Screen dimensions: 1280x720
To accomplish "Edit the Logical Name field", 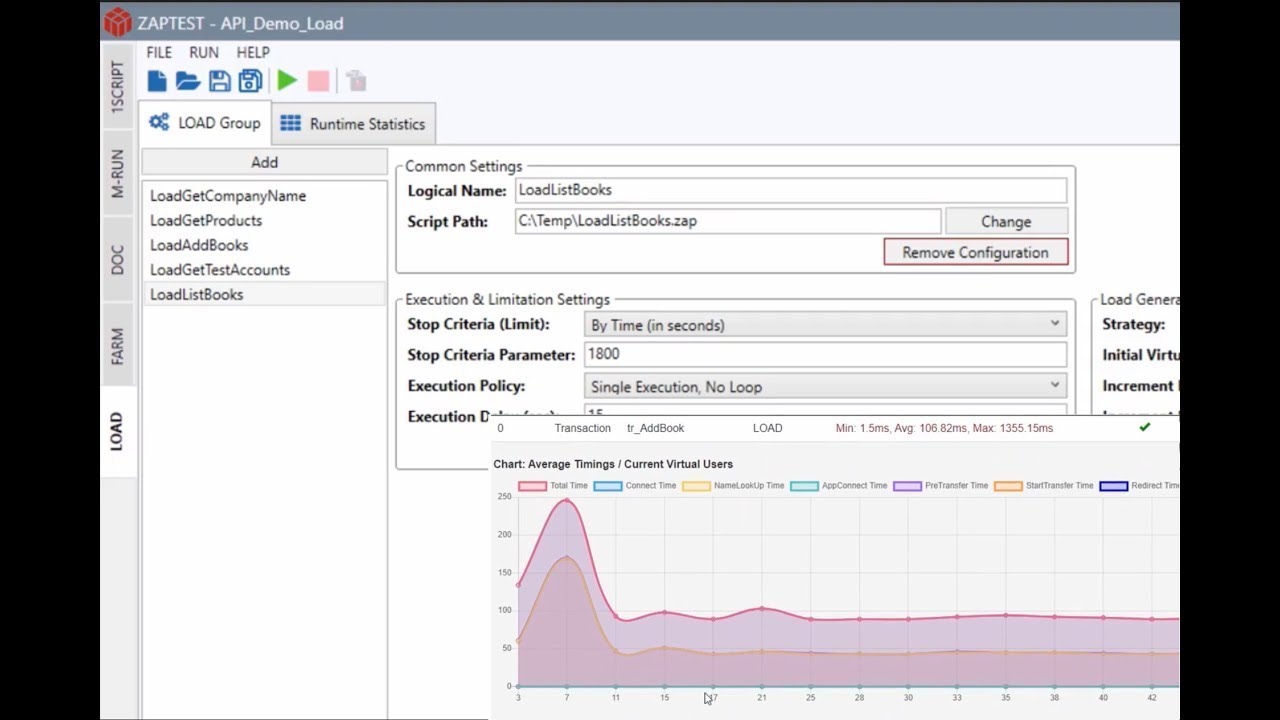I will (x=791, y=190).
